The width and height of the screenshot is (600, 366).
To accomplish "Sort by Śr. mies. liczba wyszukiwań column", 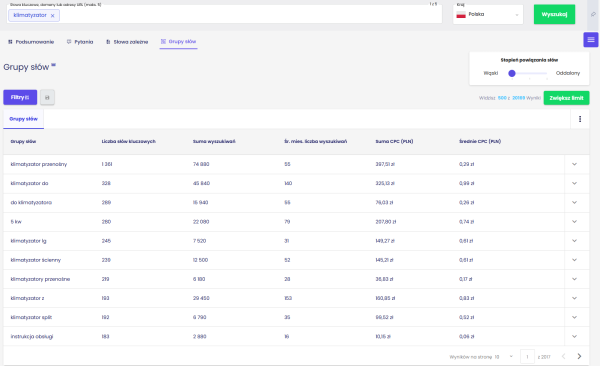I will click(315, 141).
